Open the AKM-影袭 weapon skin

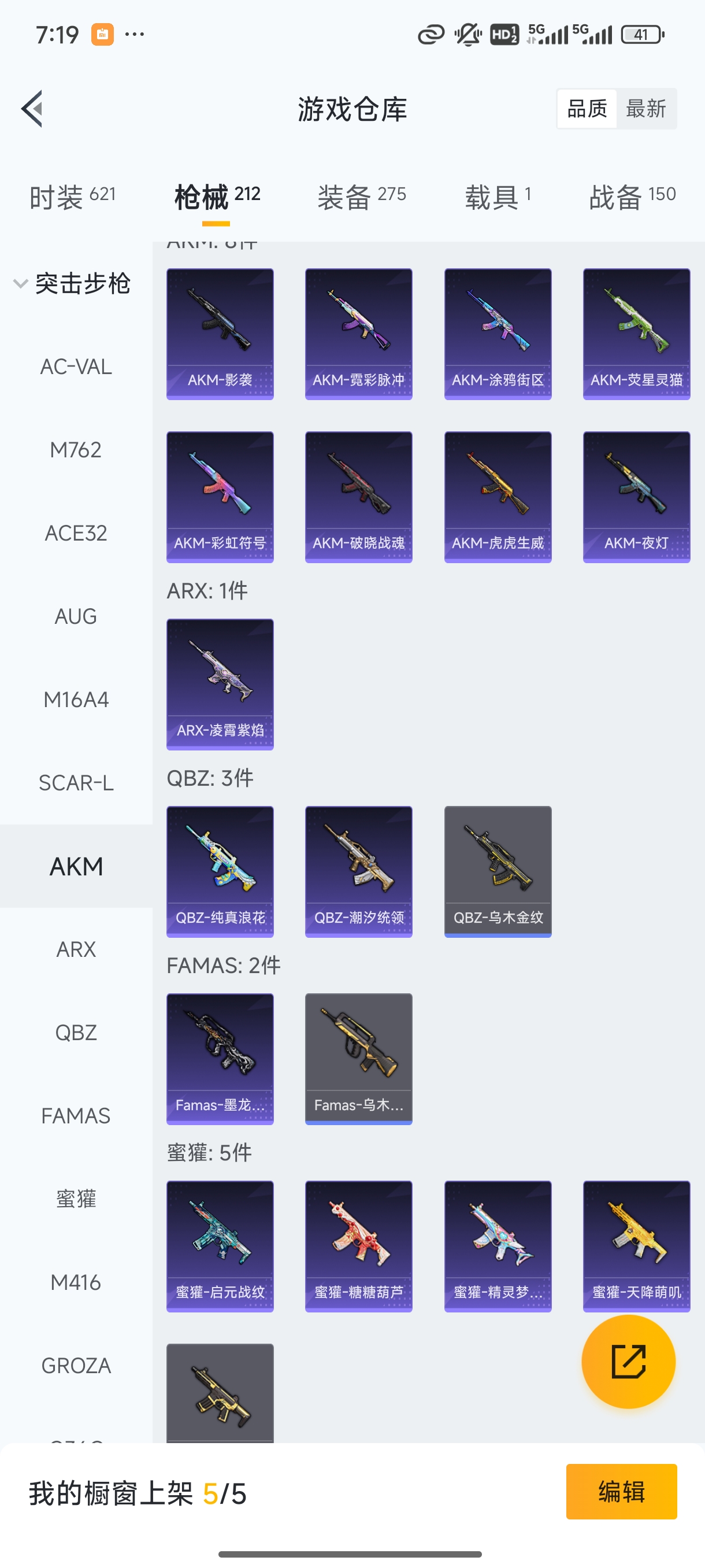point(220,334)
